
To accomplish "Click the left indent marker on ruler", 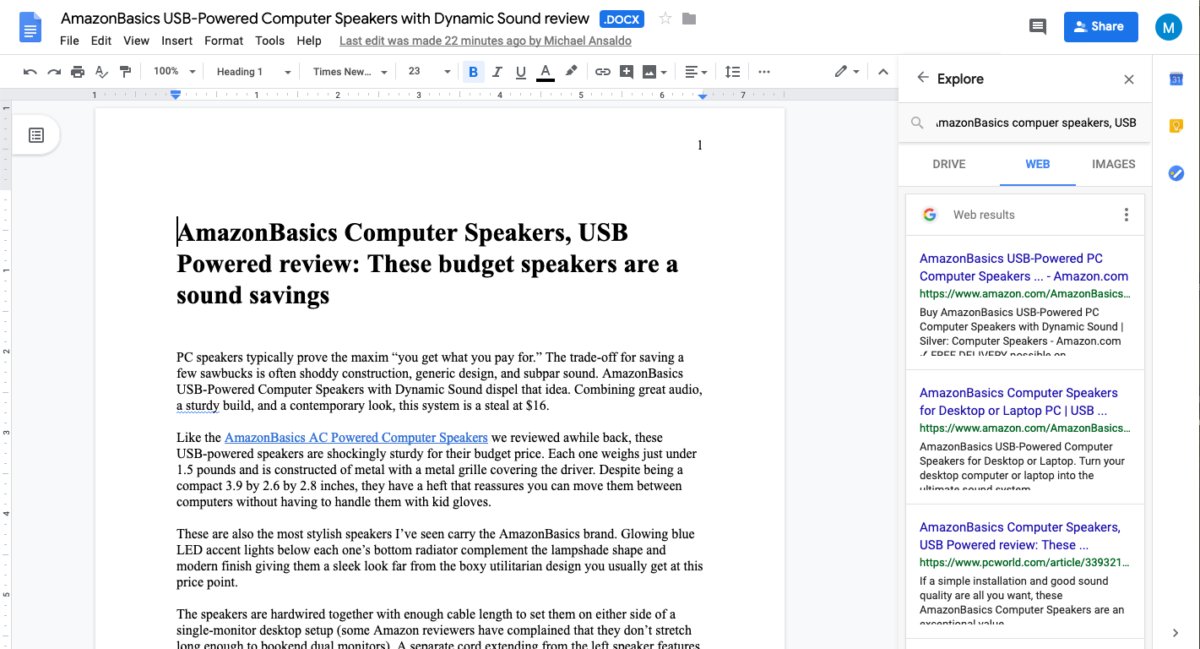I will 176,95.
